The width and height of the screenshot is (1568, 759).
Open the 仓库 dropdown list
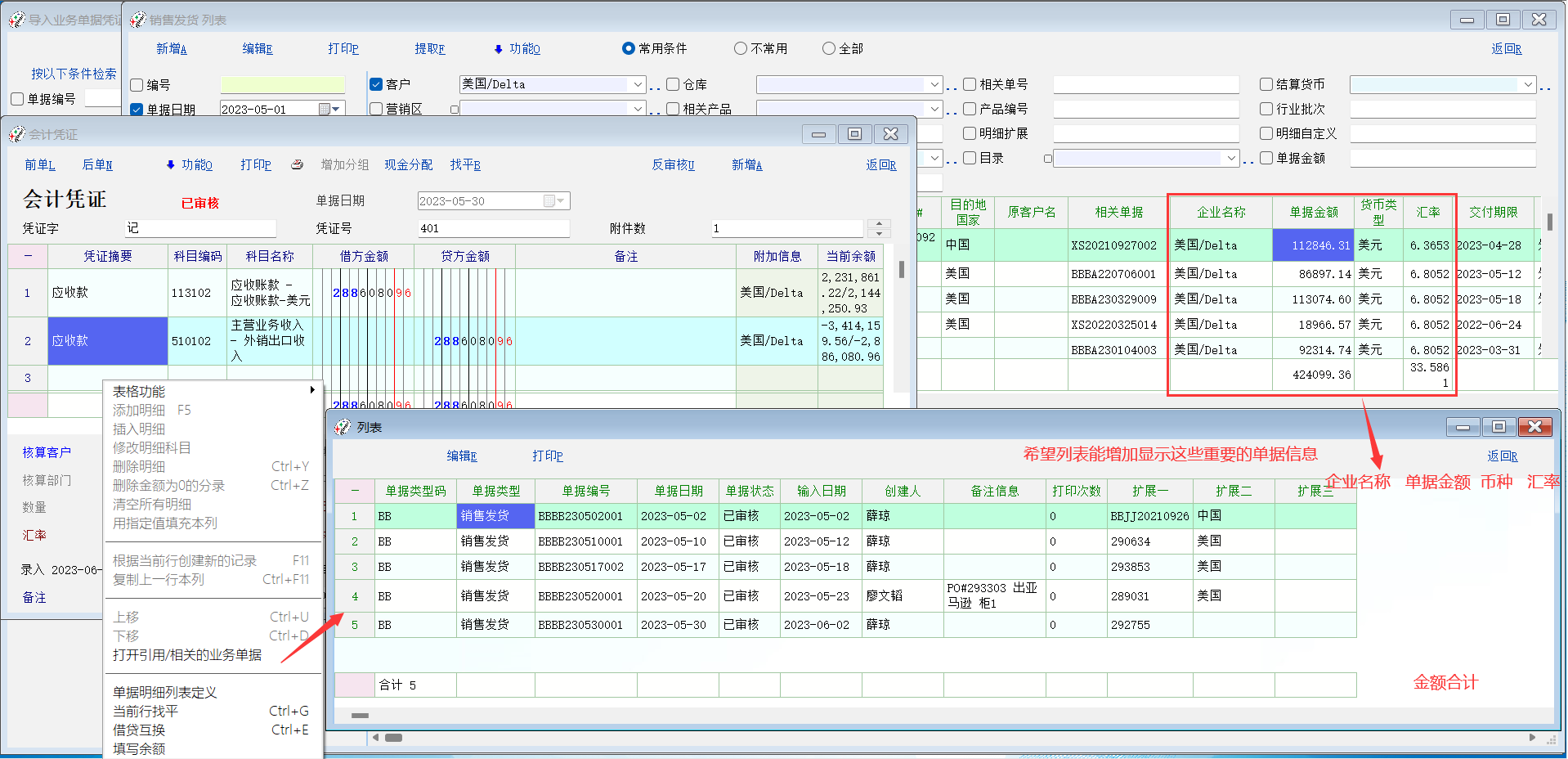pyautogui.click(x=934, y=84)
